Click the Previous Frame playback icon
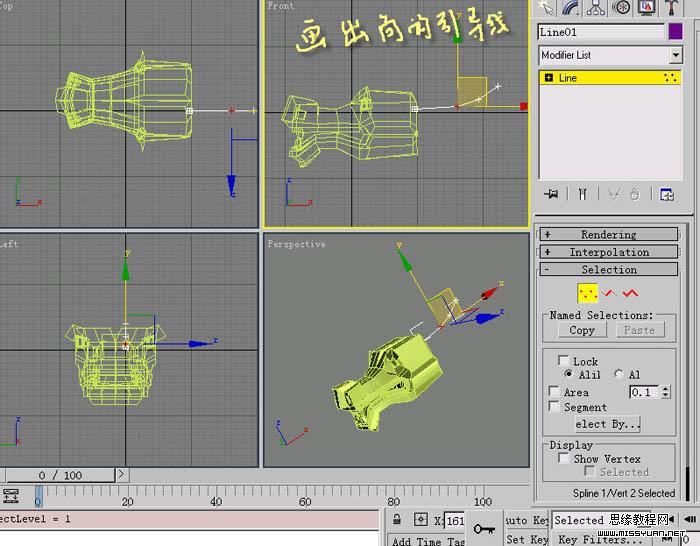This screenshot has width=700, height=546. (x=691, y=519)
